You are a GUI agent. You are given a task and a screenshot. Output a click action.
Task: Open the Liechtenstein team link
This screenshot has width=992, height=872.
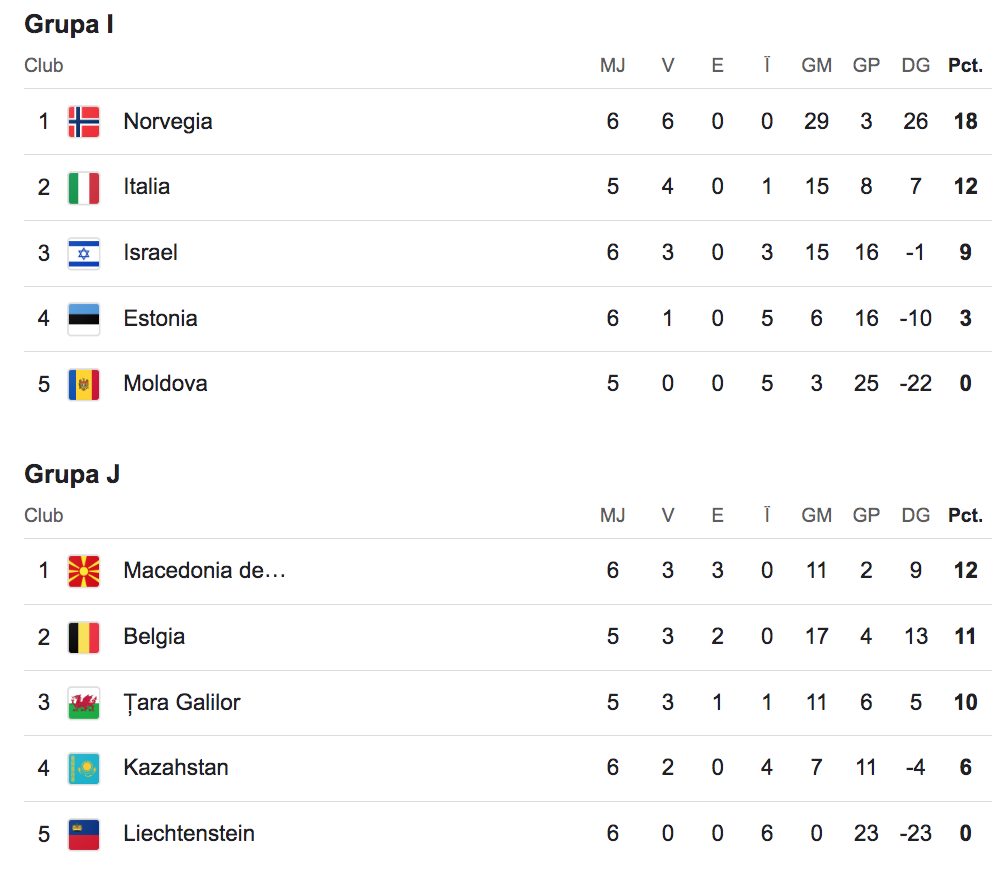189,834
